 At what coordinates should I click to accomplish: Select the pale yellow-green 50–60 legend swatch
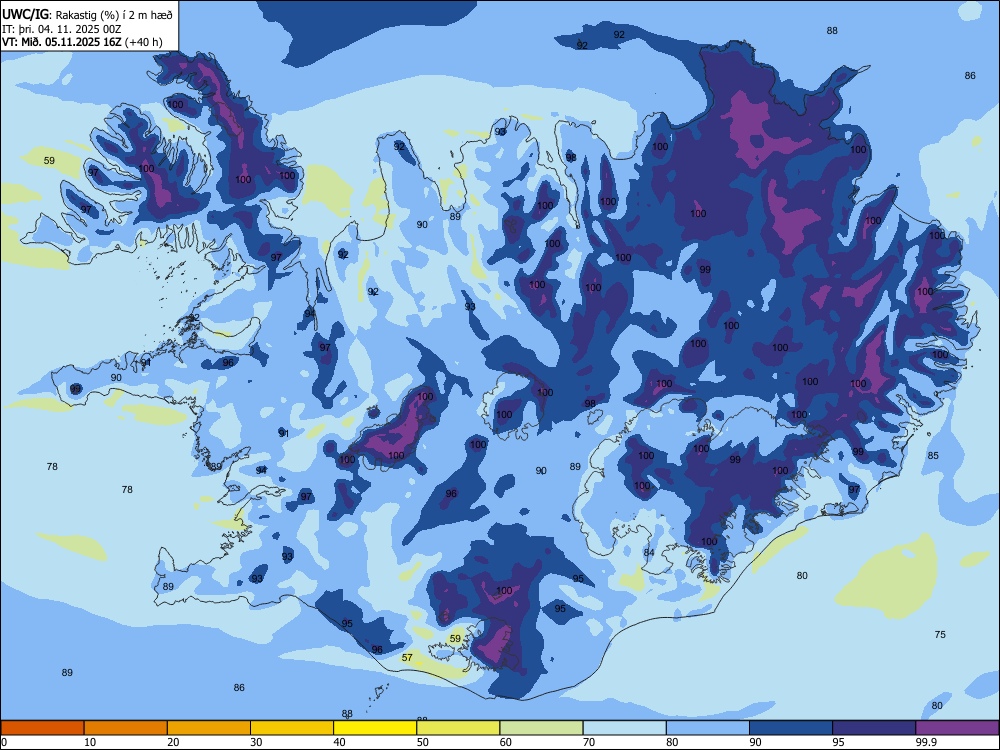[x=458, y=728]
